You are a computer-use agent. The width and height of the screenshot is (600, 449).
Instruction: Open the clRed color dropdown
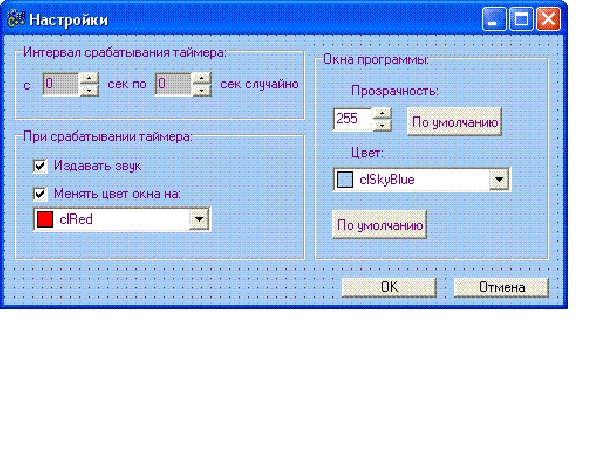[199, 219]
